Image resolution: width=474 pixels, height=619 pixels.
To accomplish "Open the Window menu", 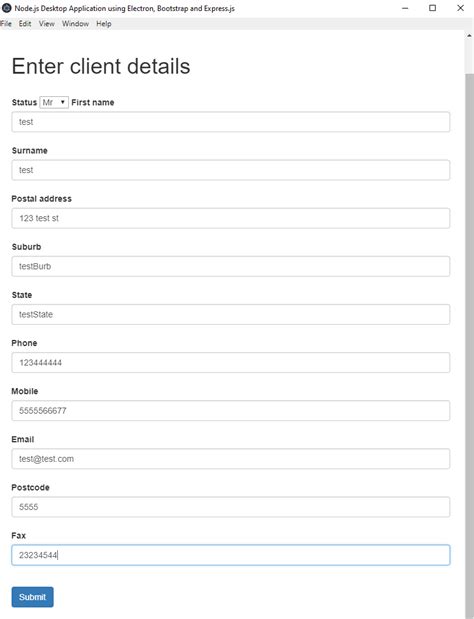I will (75, 24).
